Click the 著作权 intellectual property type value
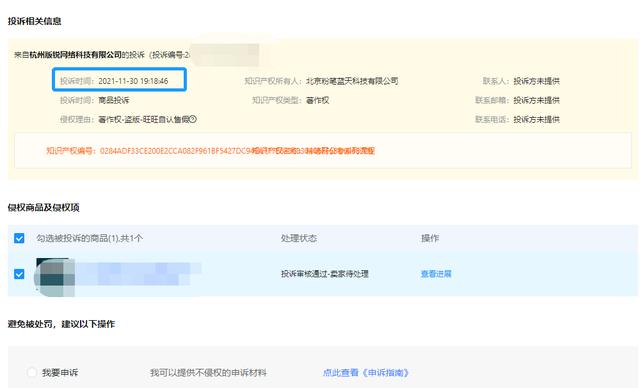 point(318,100)
